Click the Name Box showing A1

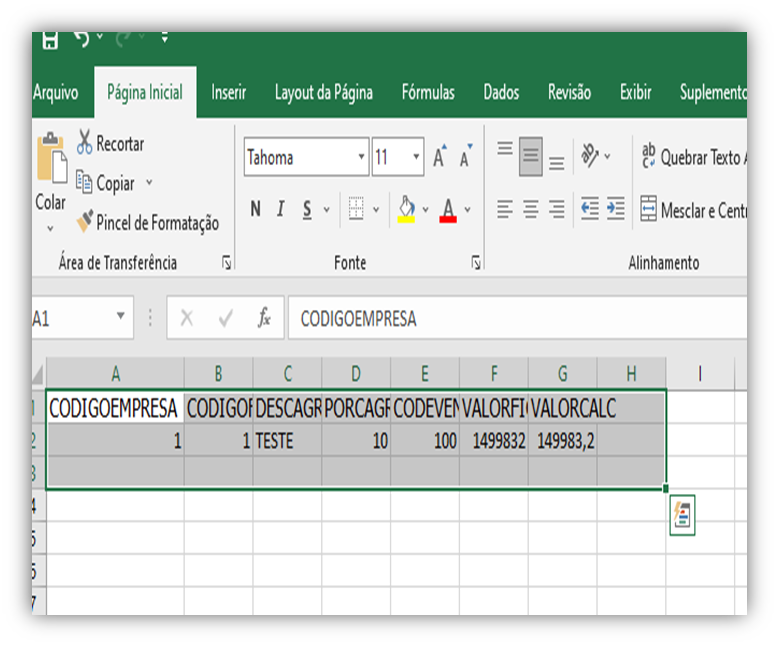point(74,318)
